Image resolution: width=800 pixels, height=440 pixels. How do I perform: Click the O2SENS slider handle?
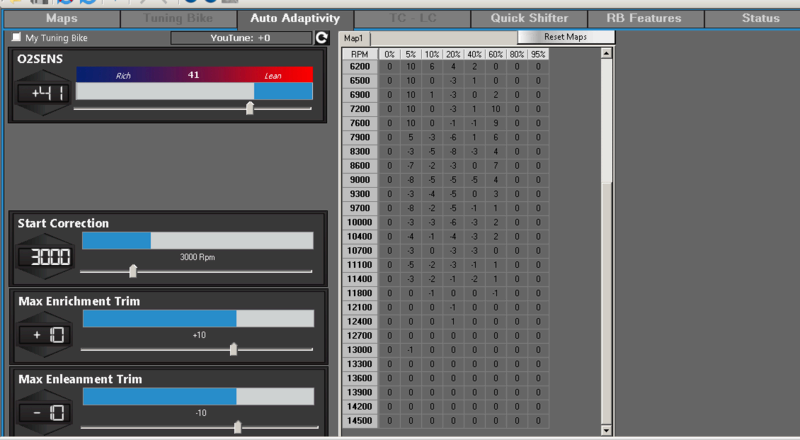pyautogui.click(x=249, y=109)
